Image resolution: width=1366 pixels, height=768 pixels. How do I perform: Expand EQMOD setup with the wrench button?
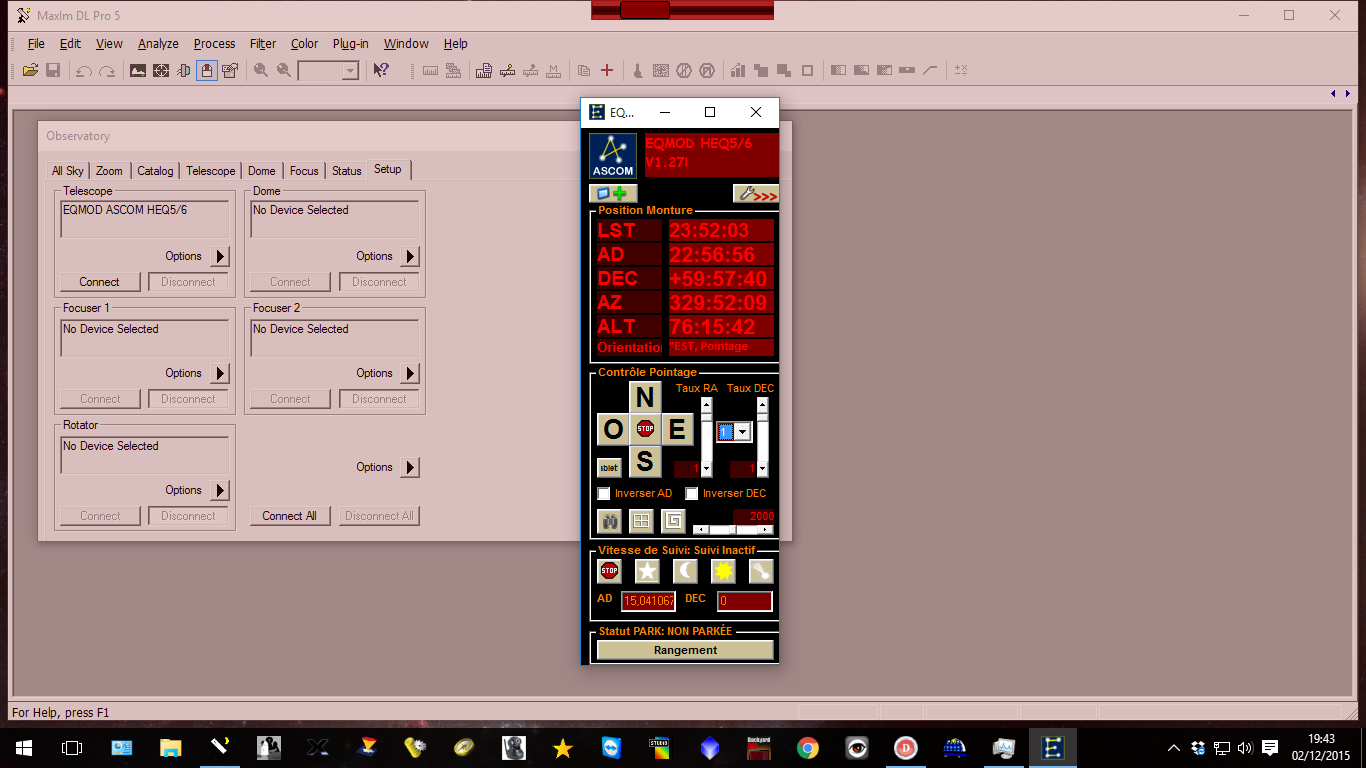[x=755, y=194]
